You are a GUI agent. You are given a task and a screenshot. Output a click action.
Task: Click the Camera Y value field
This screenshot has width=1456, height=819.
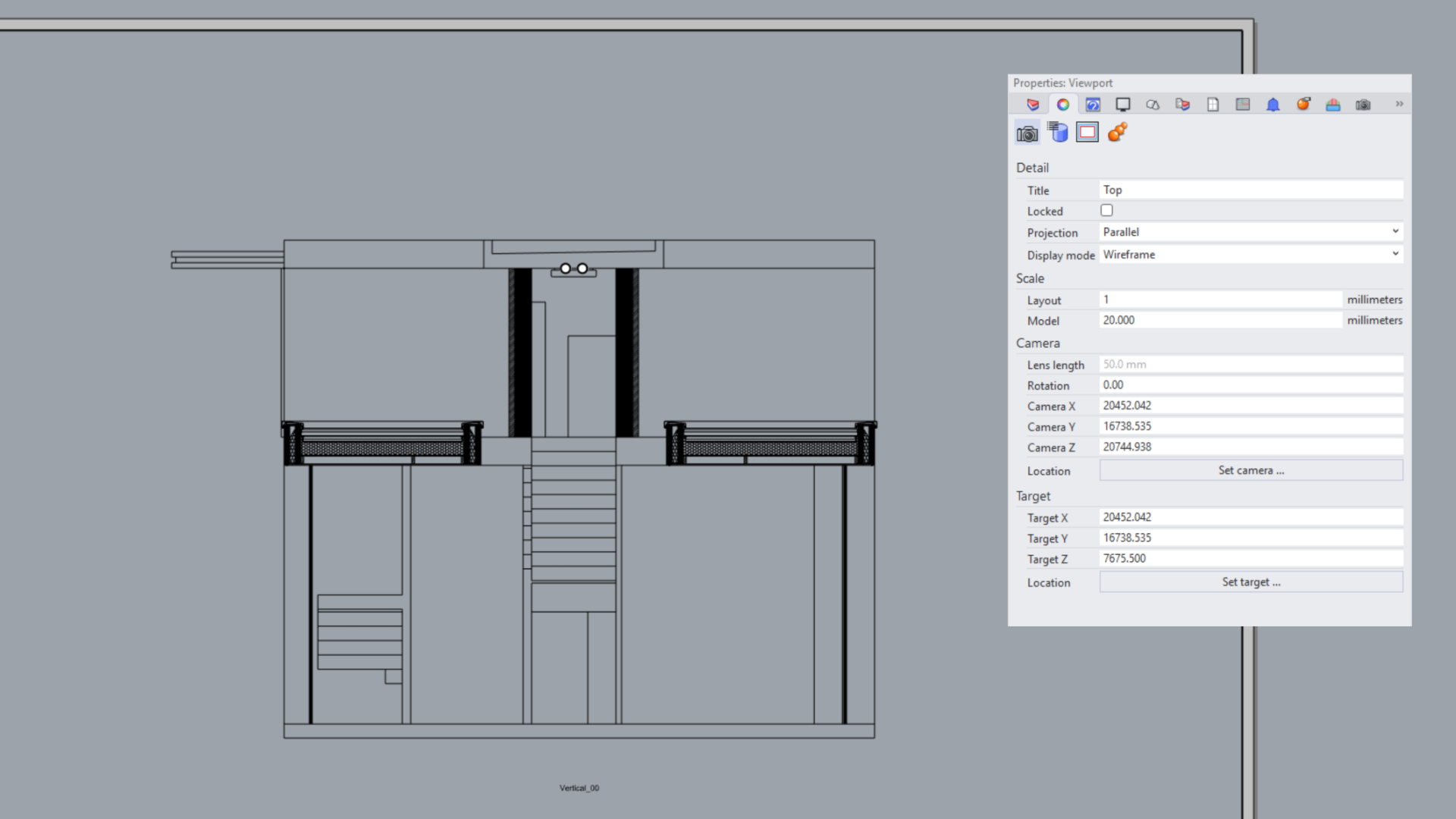point(1251,426)
